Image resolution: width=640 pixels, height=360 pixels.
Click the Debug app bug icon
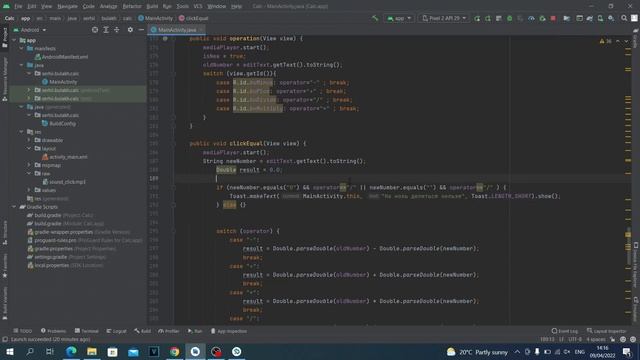click(x=509, y=18)
